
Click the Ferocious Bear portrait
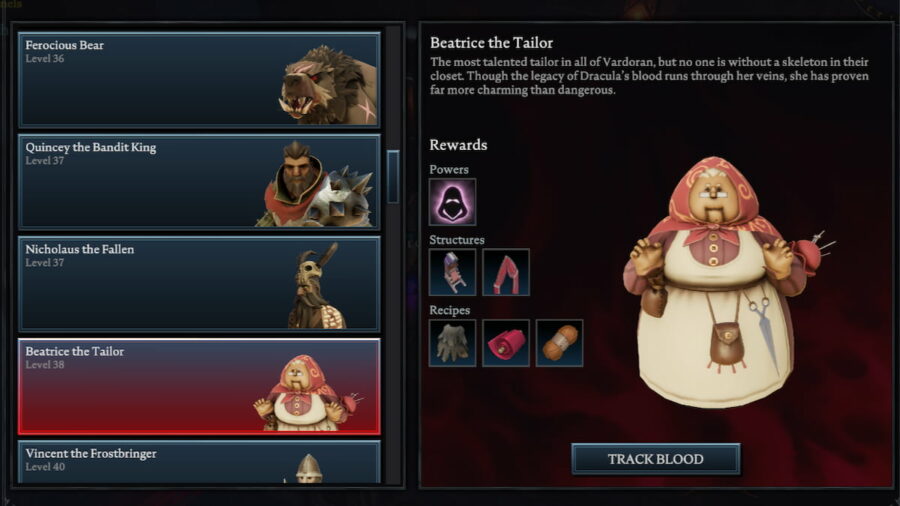[329, 84]
